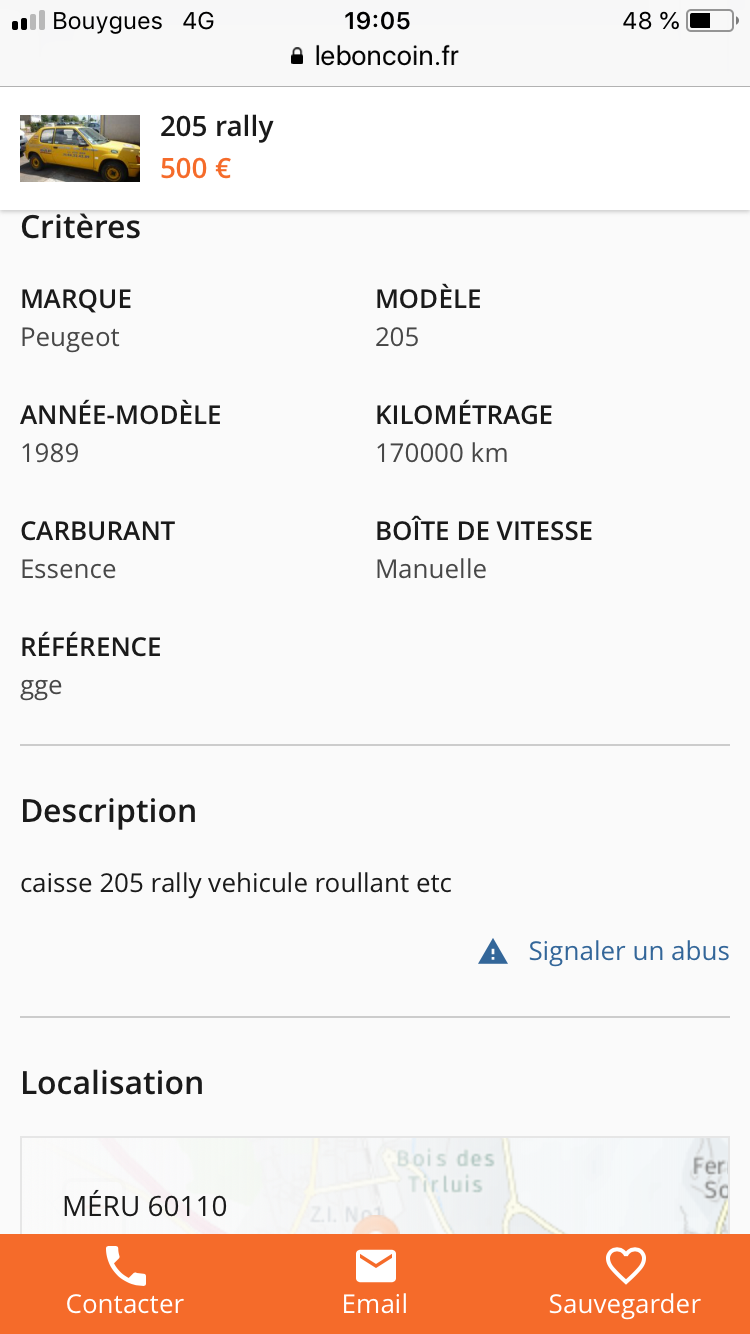Tap the cellular signal bars icon

(28, 21)
